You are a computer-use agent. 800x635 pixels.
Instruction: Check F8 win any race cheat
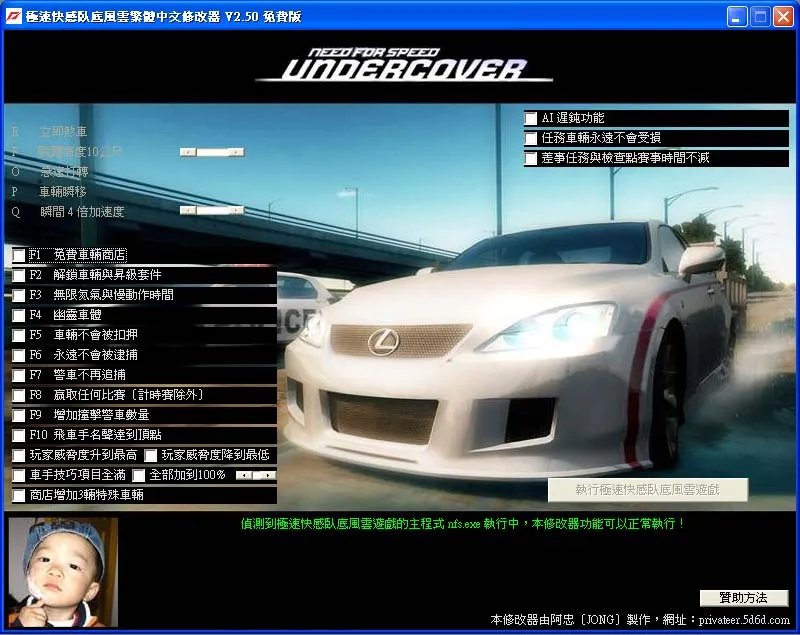tap(18, 395)
